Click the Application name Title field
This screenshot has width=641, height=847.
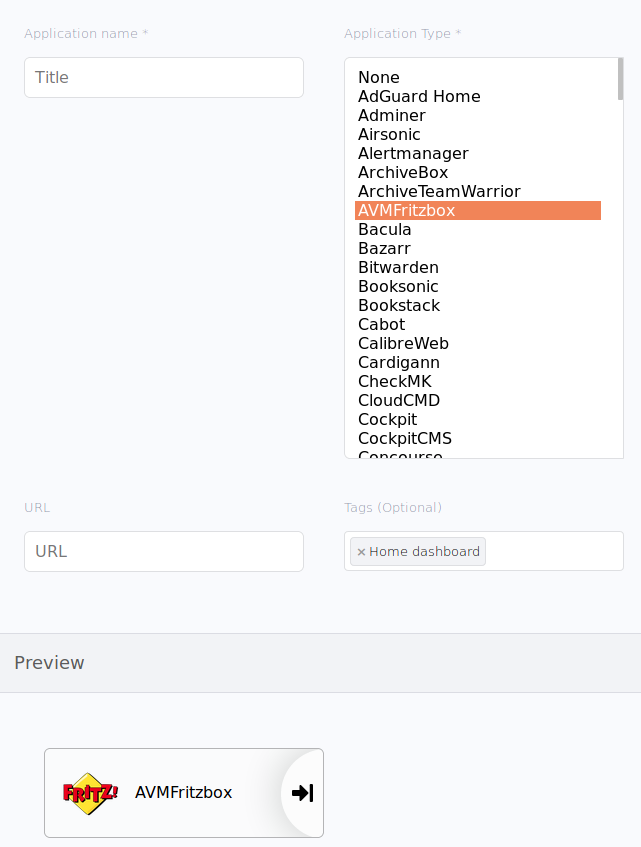point(163,77)
